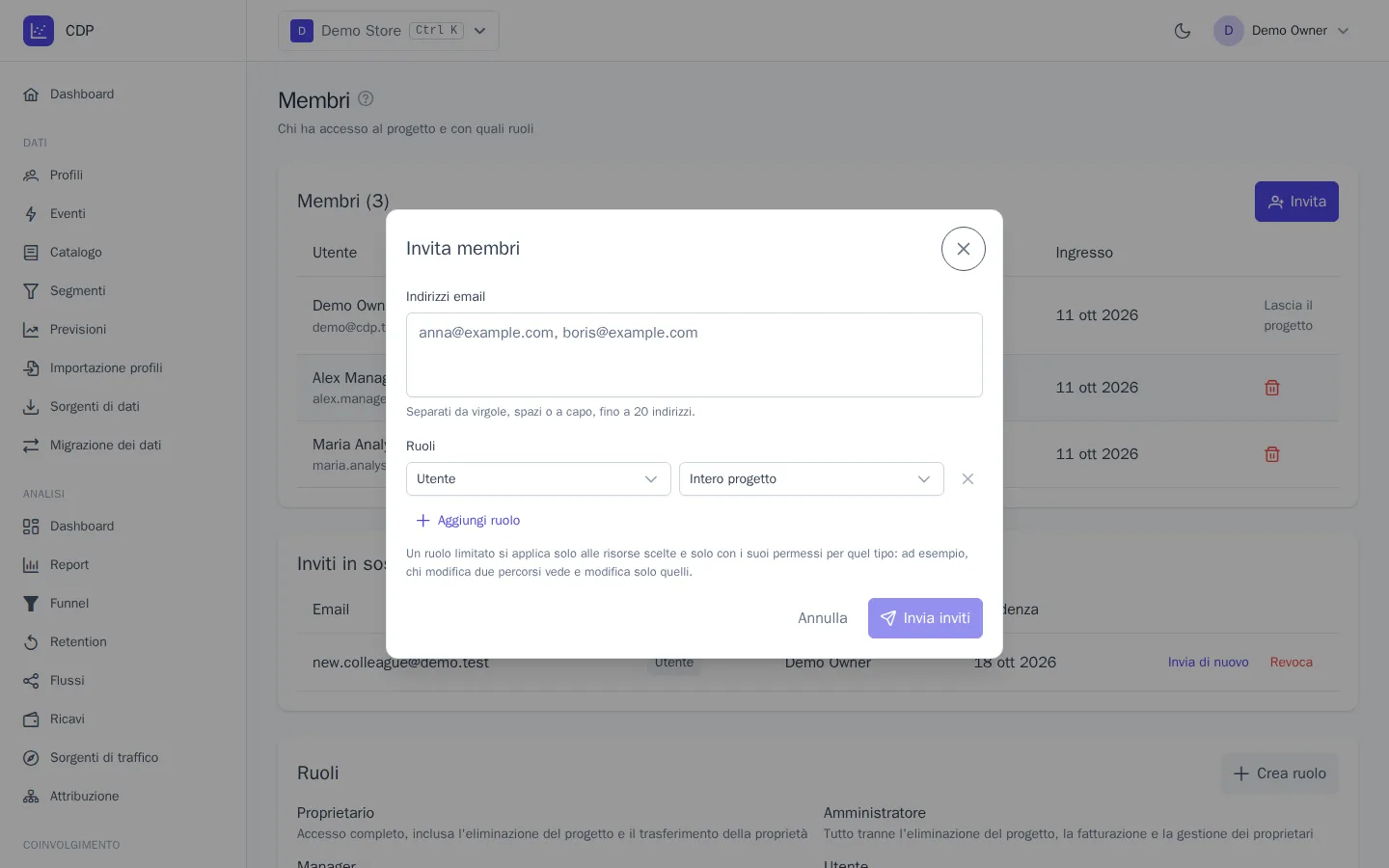Click the Annulla button
Image resolution: width=1389 pixels, height=868 pixels.
(x=823, y=618)
